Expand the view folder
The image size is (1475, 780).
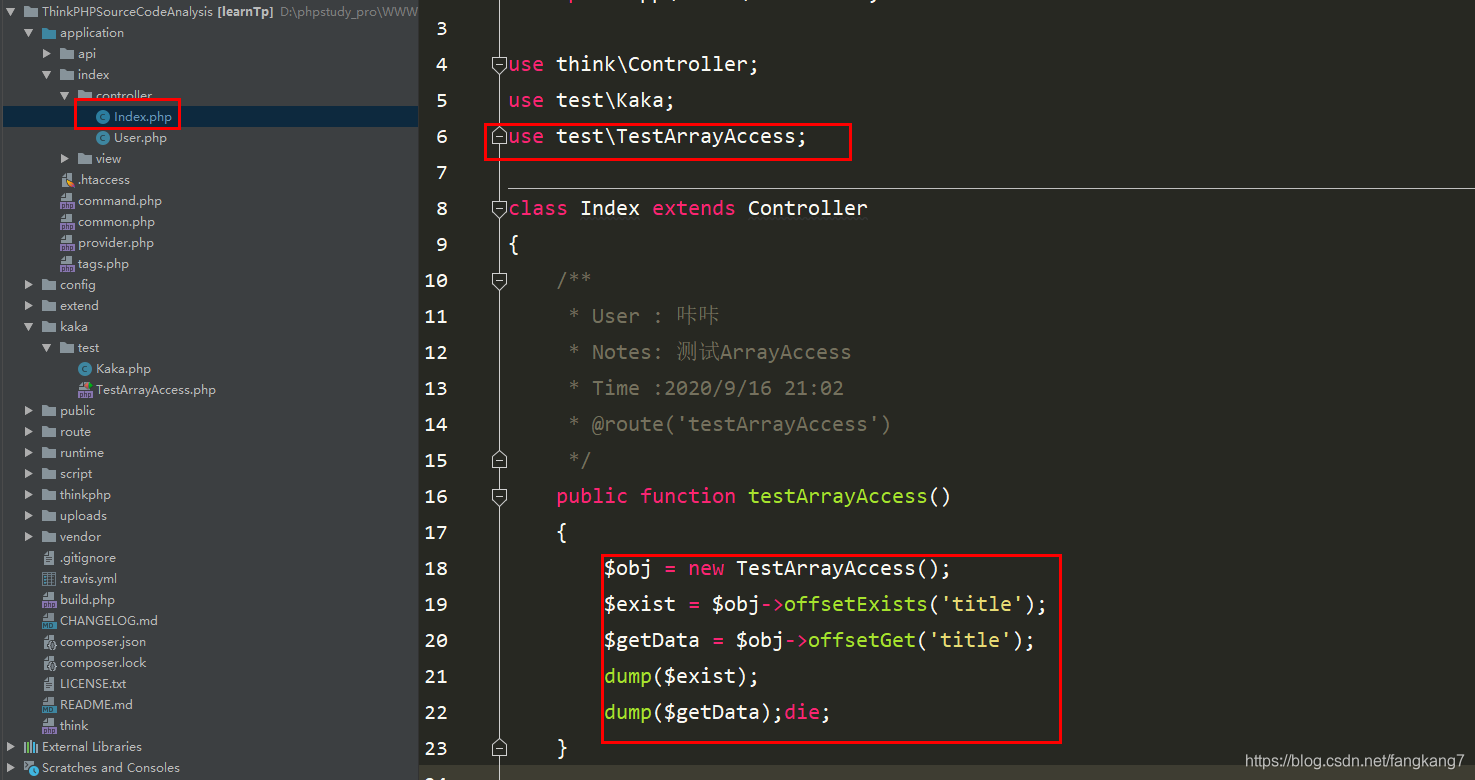pos(65,159)
